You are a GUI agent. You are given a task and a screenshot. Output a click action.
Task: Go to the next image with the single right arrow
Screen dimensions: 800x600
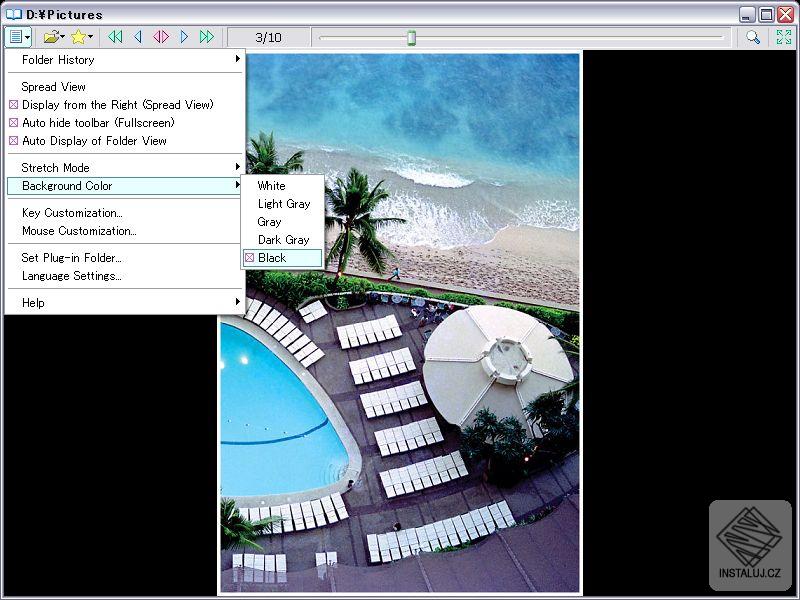tap(184, 37)
